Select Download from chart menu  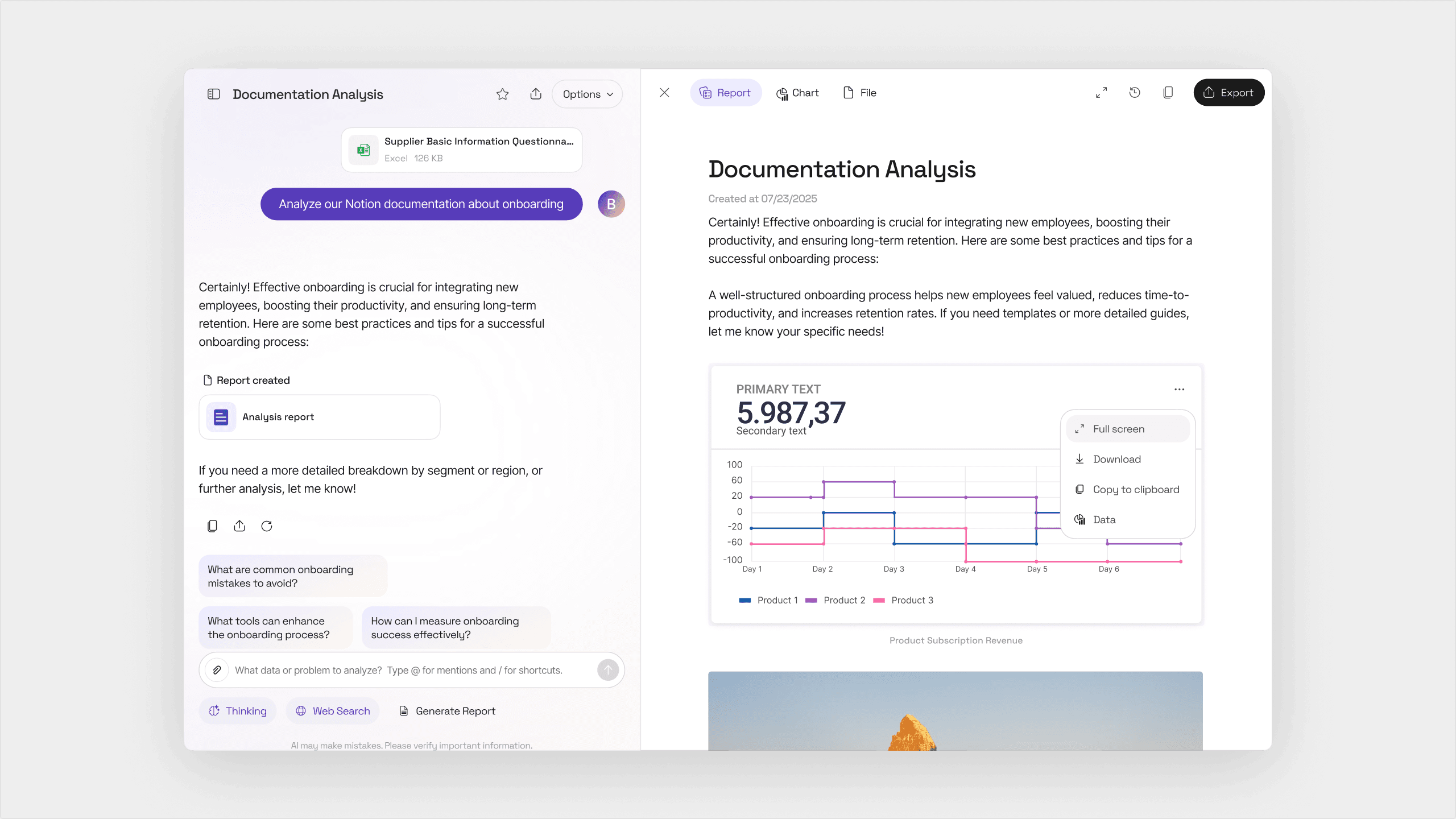tap(1116, 459)
